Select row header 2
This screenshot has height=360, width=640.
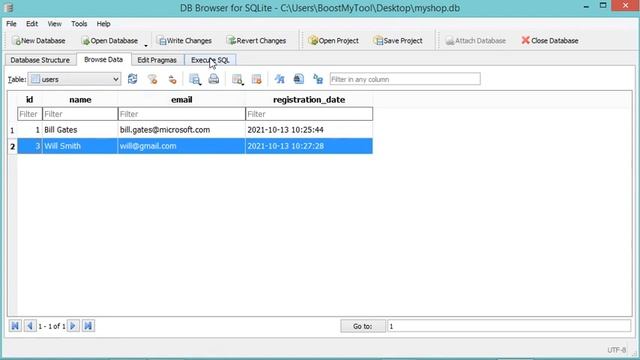pos(12,146)
